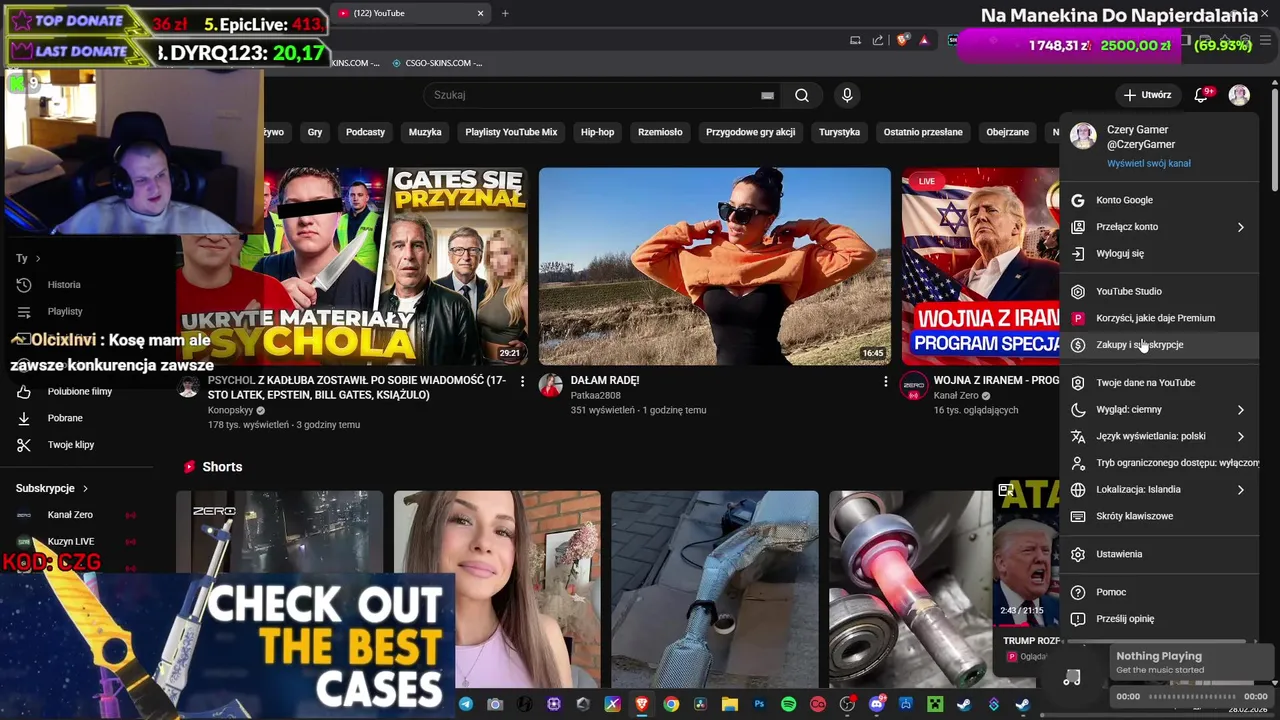Open Ustawienia from account menu
1280x720 pixels.
(x=1160, y=554)
